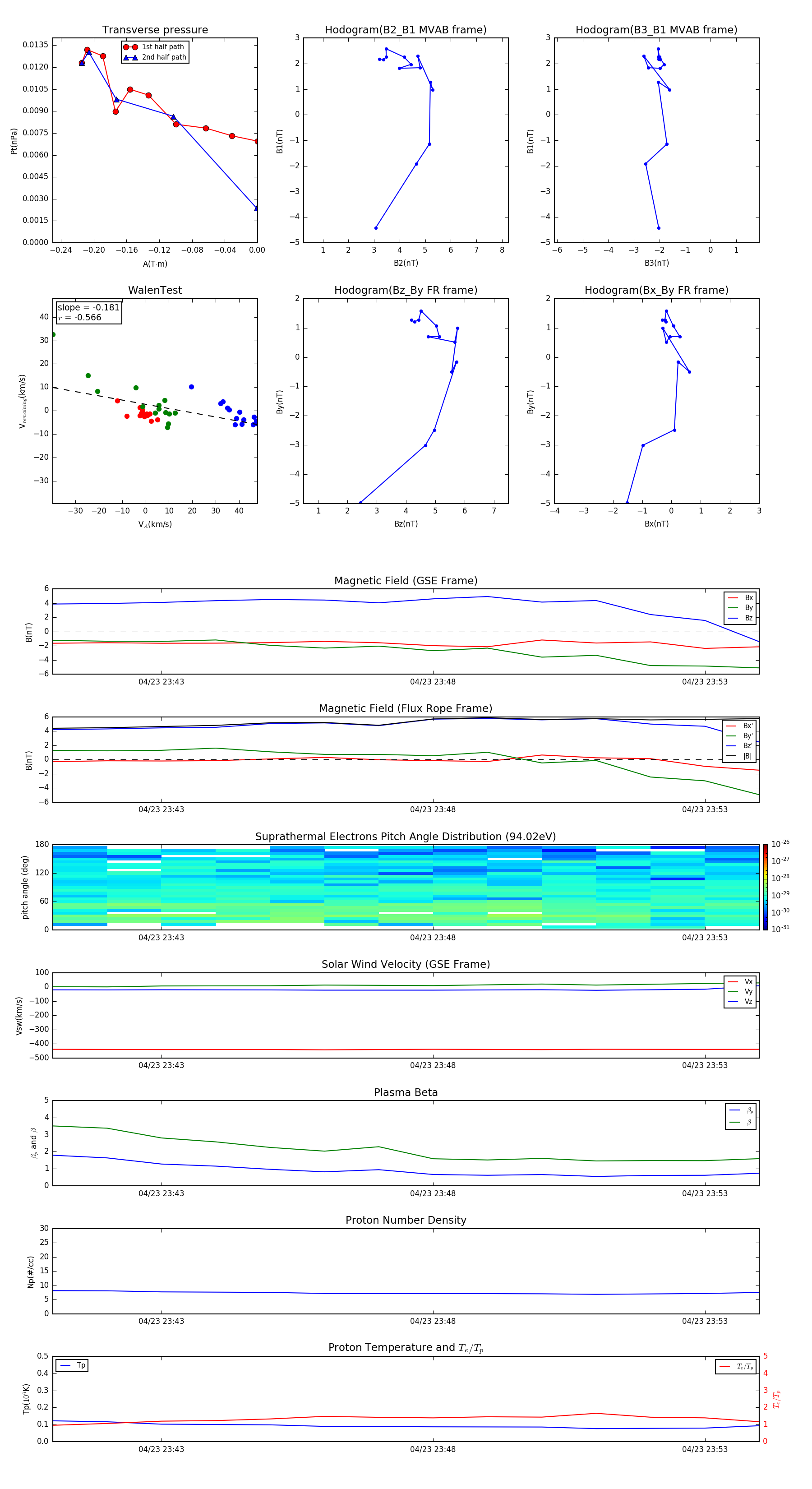Click the 10^-26 colorbar label

click(780, 844)
